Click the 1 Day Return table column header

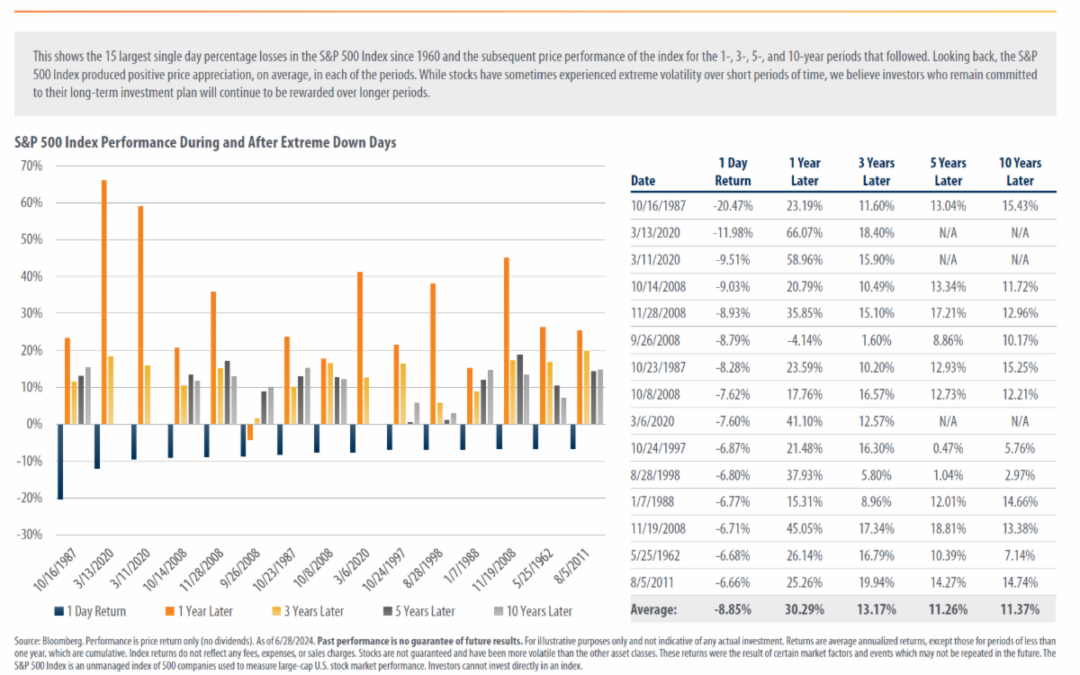tap(733, 172)
